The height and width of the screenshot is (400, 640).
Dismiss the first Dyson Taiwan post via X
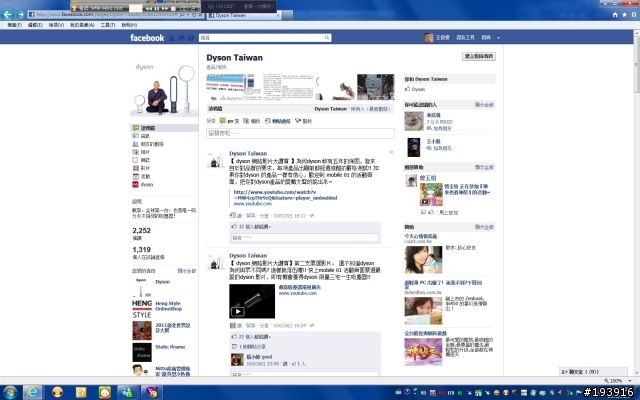(x=391, y=152)
